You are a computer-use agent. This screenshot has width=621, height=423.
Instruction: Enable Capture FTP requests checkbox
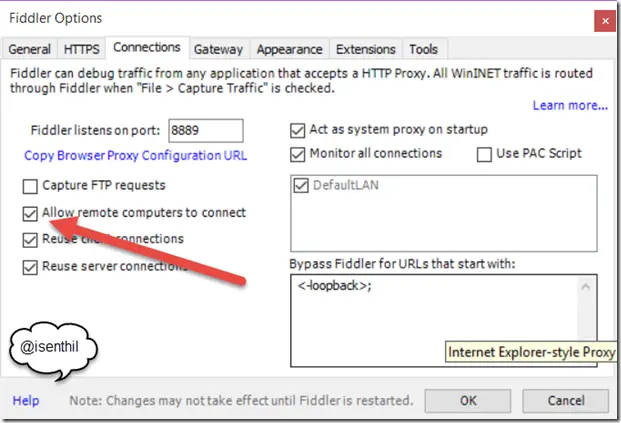click(x=30, y=186)
